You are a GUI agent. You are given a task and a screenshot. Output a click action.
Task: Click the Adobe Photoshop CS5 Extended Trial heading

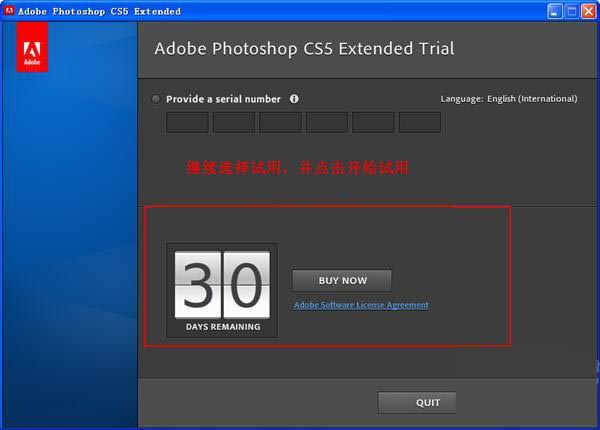tap(304, 49)
